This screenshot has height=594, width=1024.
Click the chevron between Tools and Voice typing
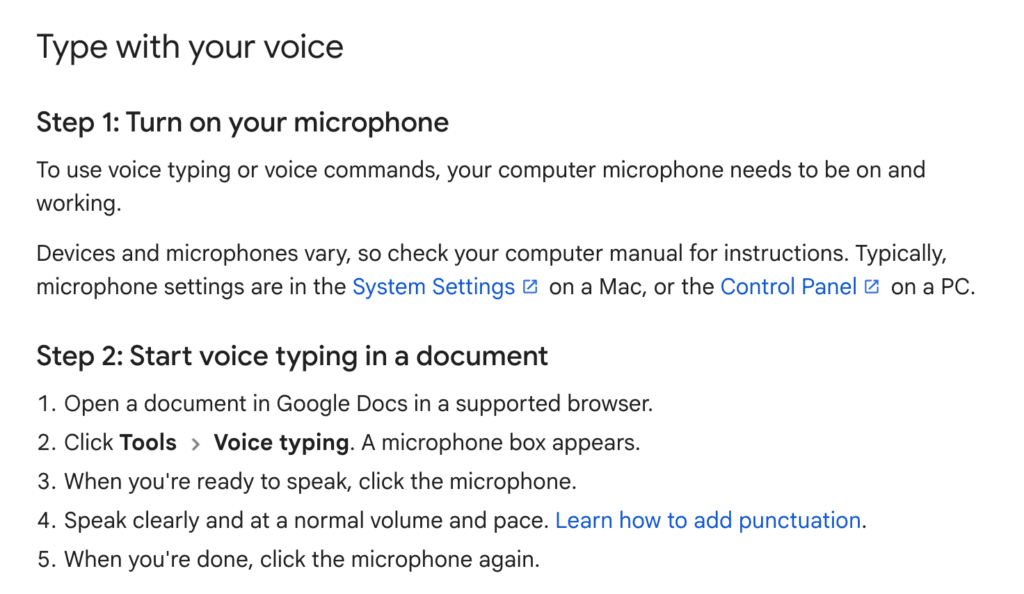195,443
